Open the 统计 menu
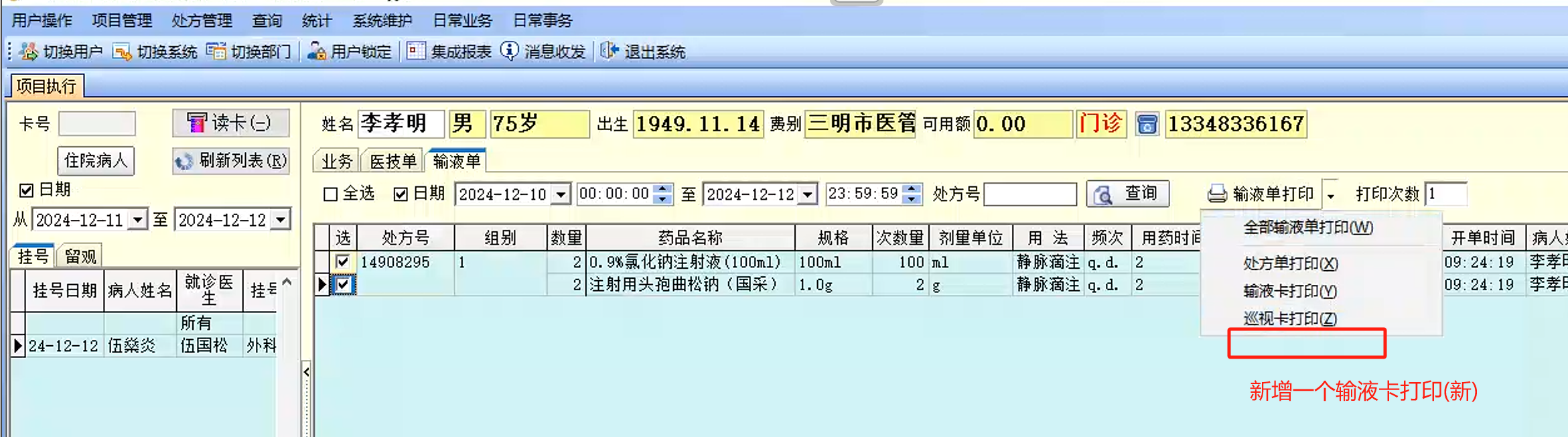The image size is (1568, 437). click(316, 21)
